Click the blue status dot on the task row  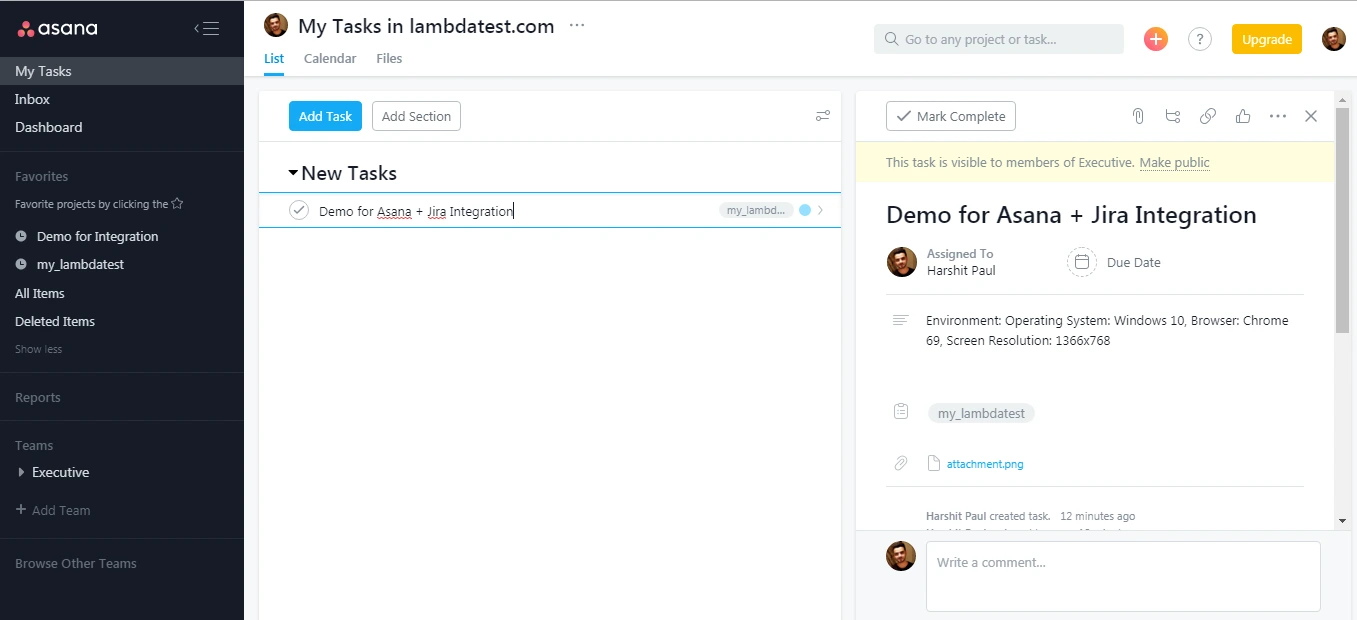805,210
